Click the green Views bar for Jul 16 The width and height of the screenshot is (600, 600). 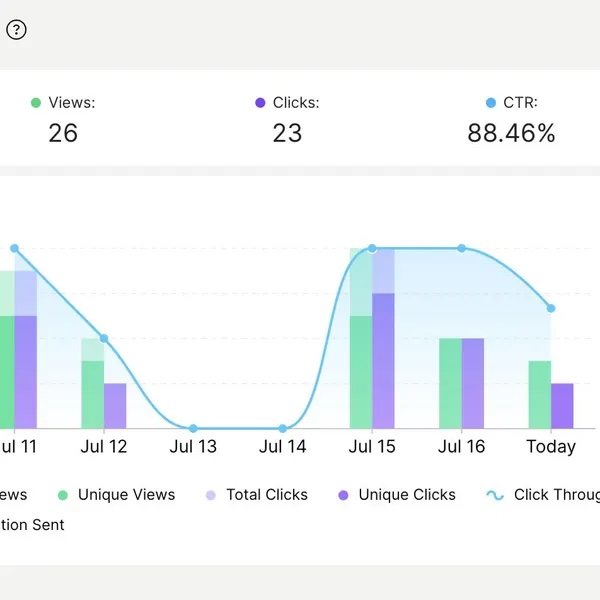point(450,383)
